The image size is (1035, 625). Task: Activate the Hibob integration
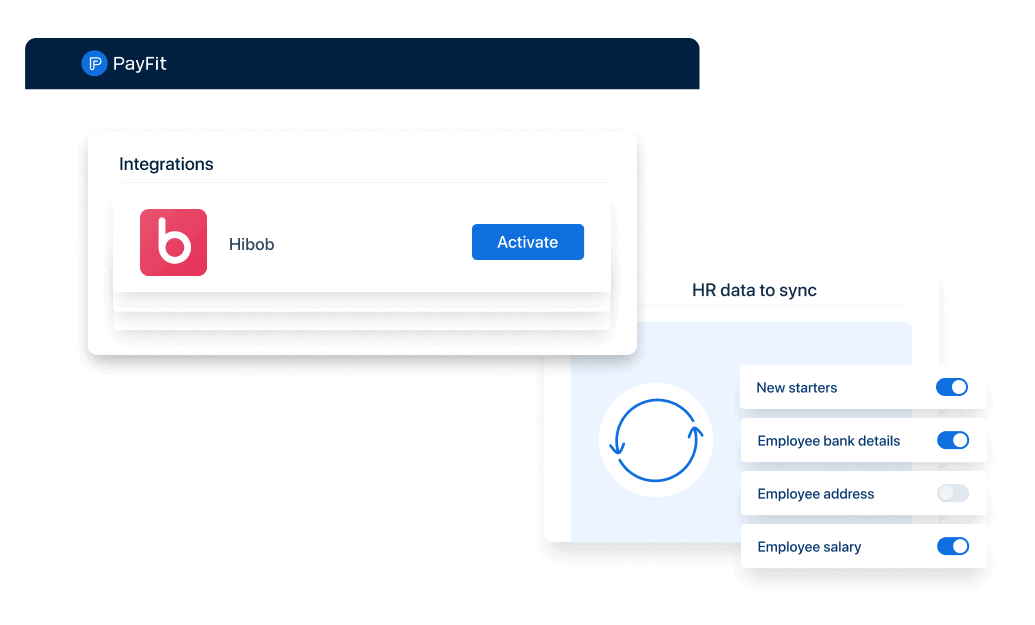tap(527, 242)
